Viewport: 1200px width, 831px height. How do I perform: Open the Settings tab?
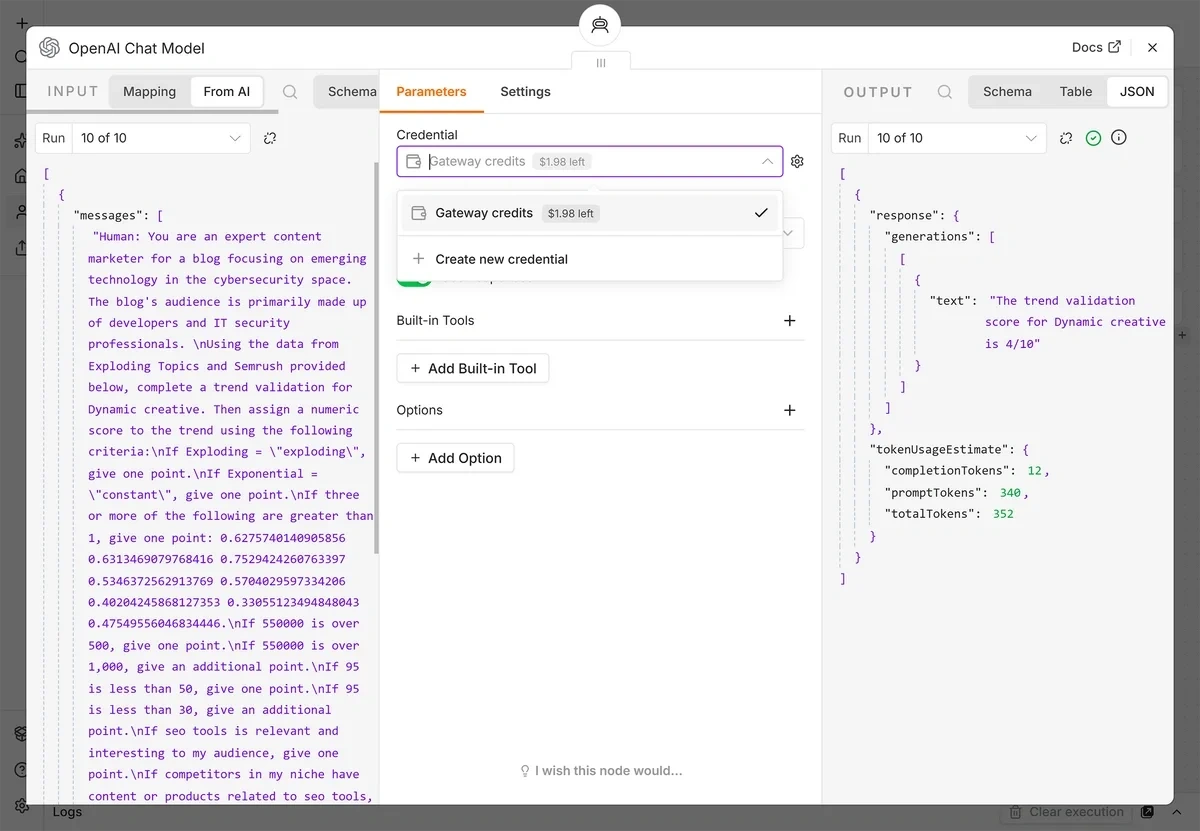525,91
